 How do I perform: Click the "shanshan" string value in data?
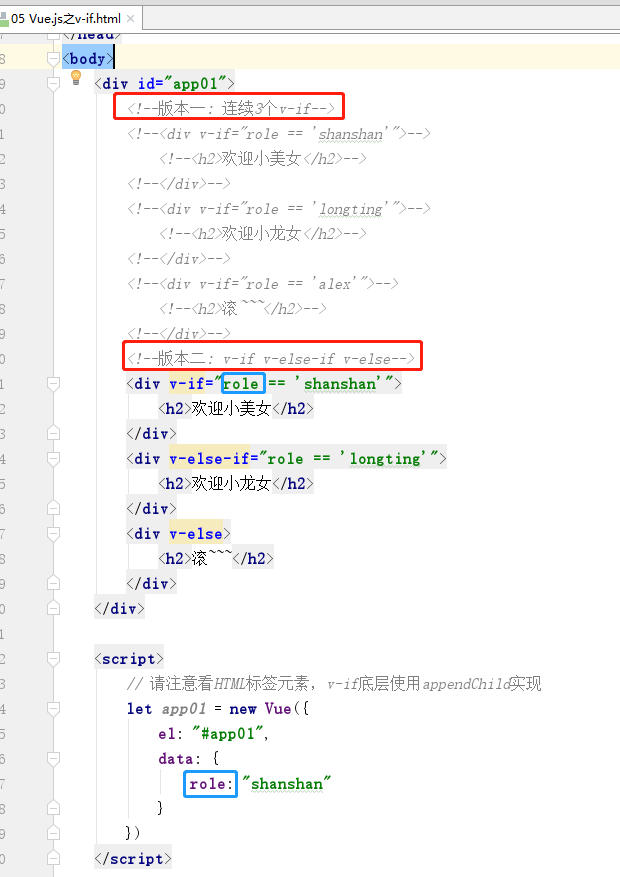click(x=287, y=784)
